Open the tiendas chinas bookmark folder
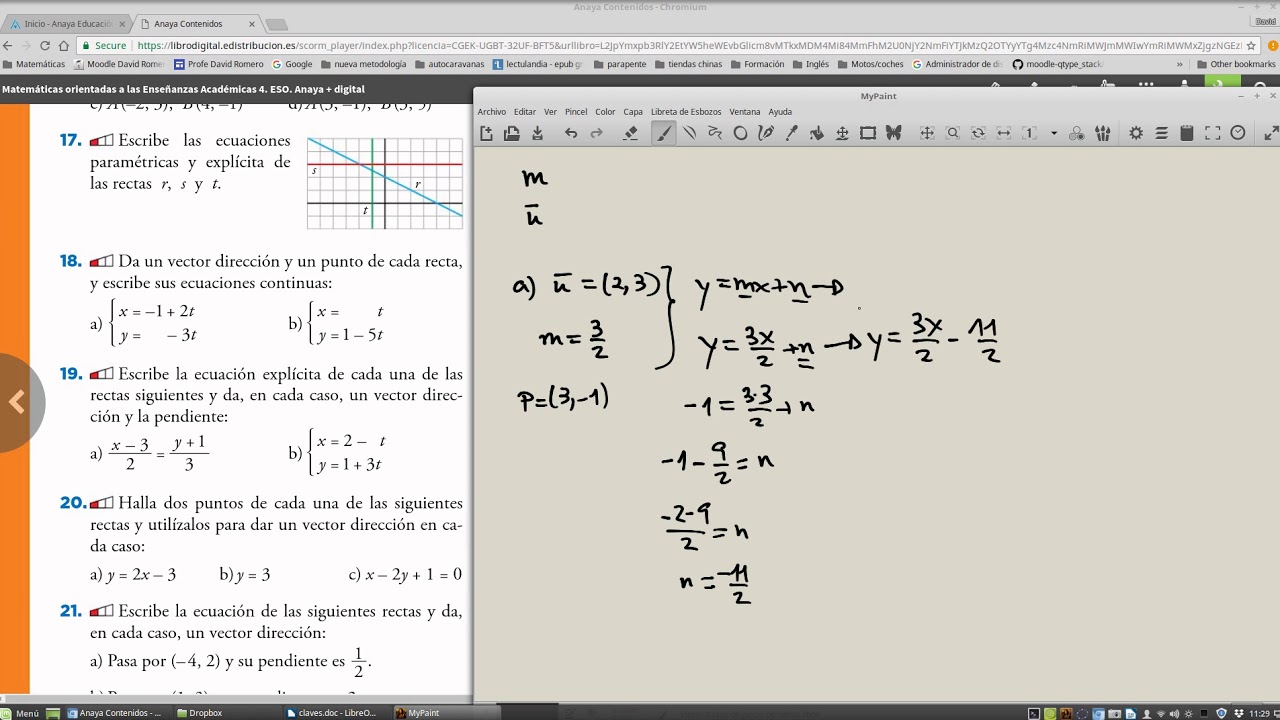This screenshot has height=720, width=1280. pos(689,64)
